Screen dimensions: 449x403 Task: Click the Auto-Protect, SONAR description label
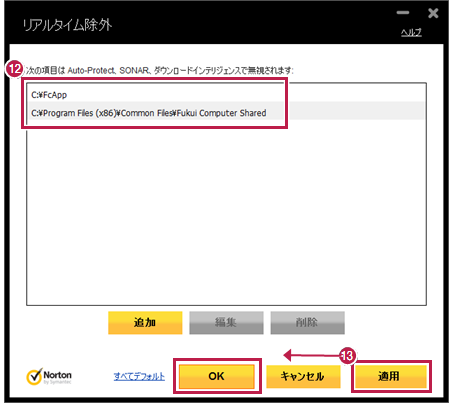[x=159, y=70]
